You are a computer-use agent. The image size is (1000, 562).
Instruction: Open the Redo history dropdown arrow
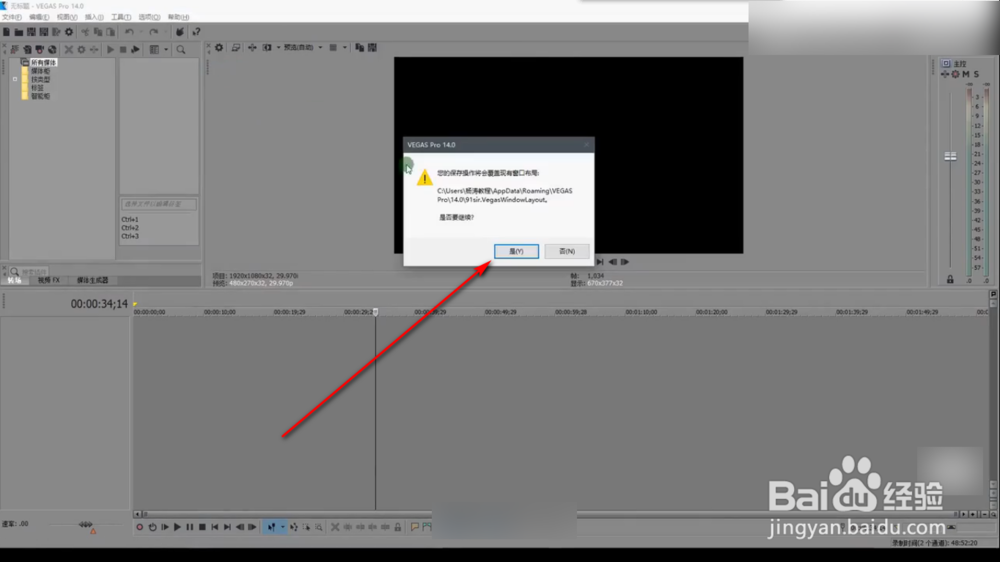point(164,32)
